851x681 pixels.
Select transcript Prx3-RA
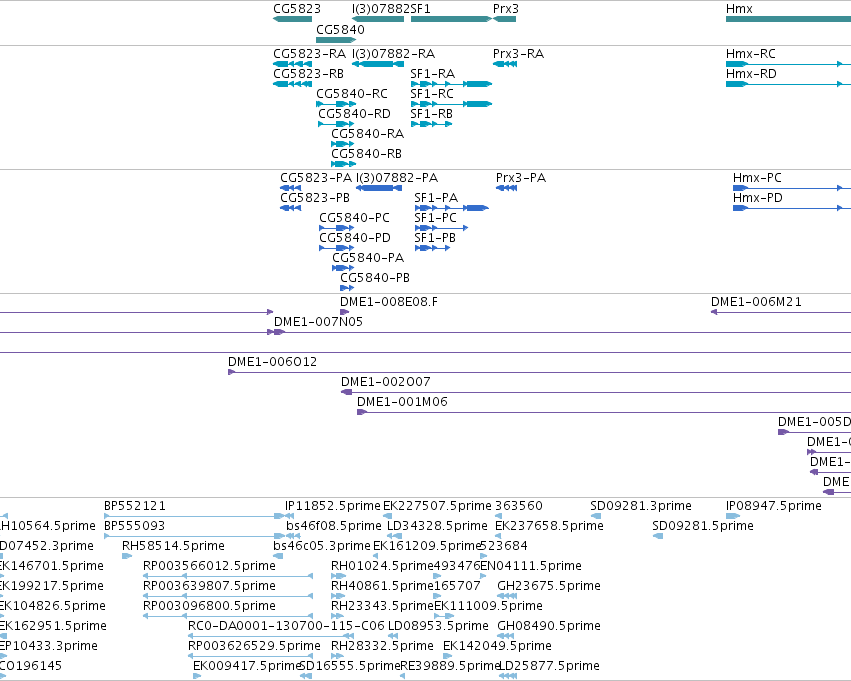pos(518,54)
